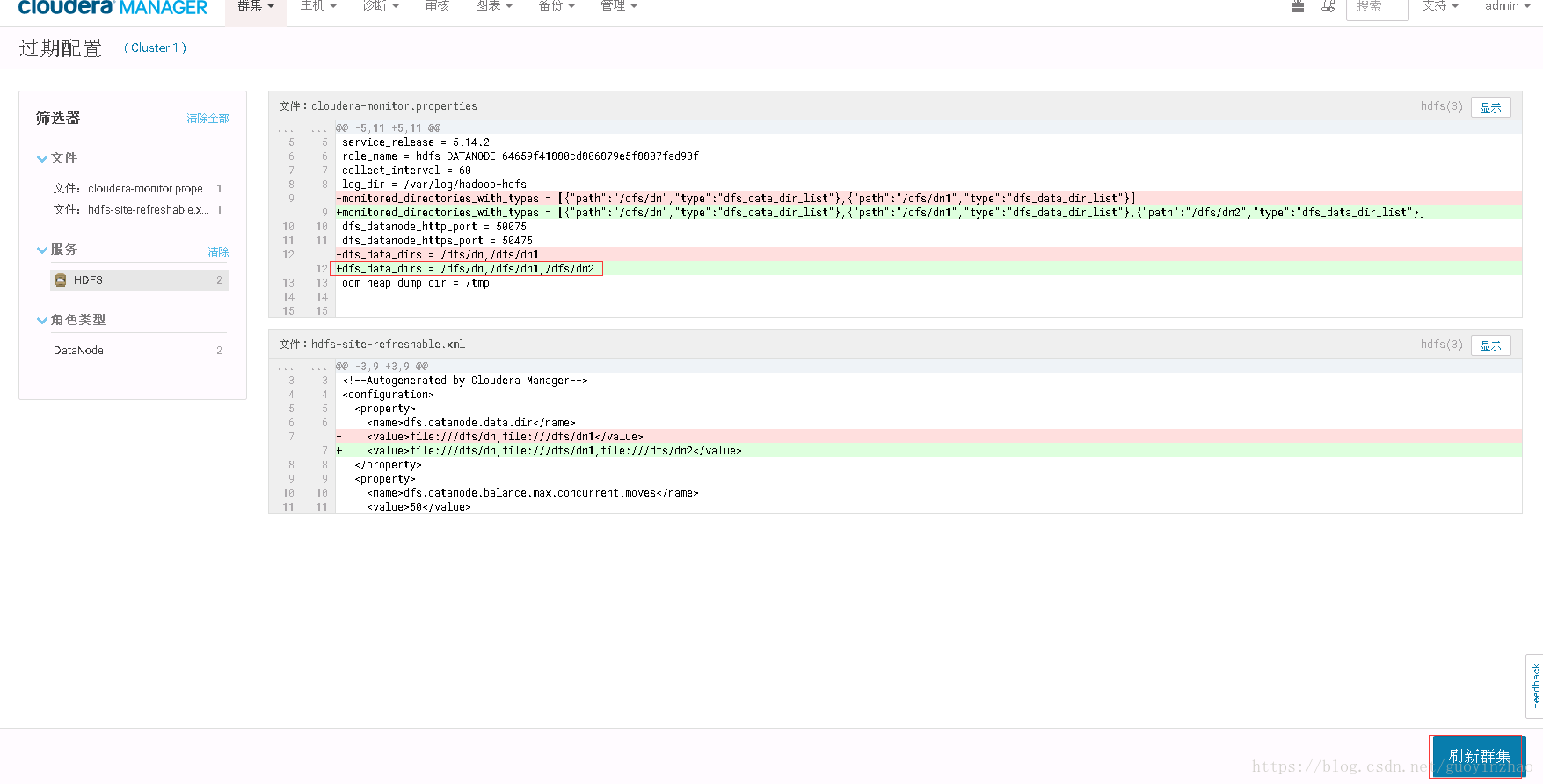Viewport: 1543px width, 784px height.
Task: Click the oom_heap_dump_dir = /tmp line
Action: pos(928,283)
